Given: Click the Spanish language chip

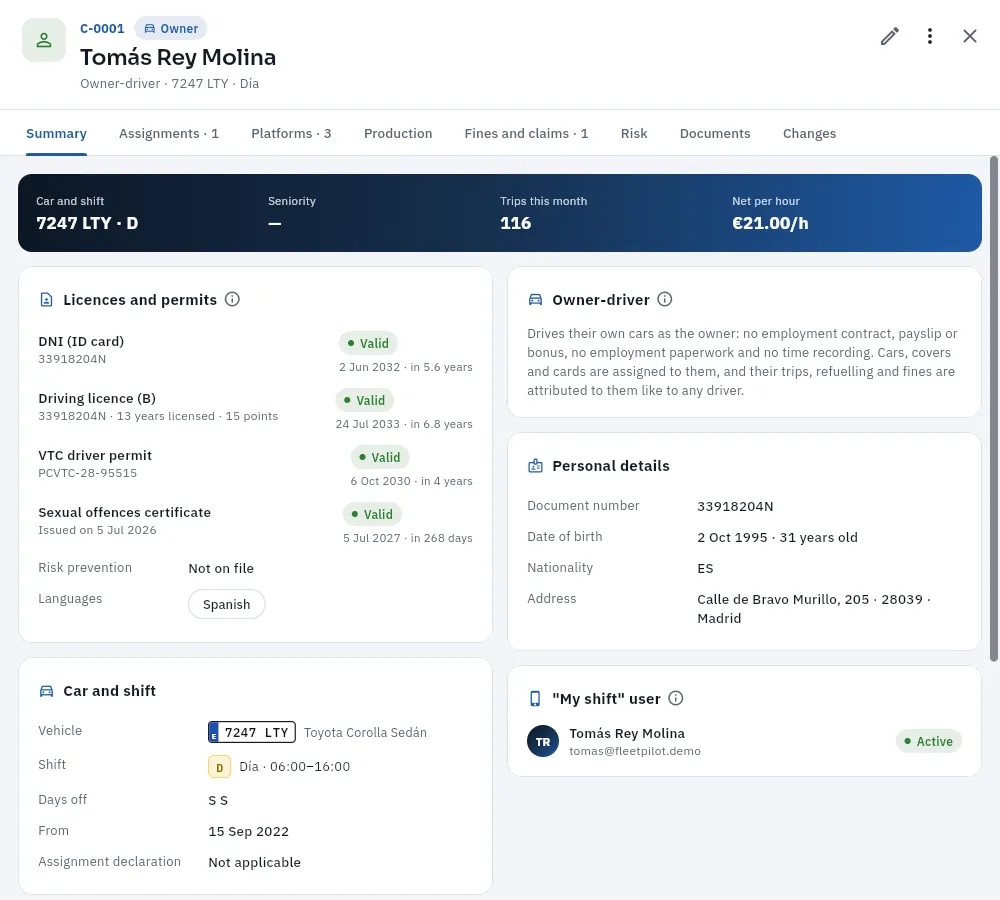Looking at the screenshot, I should coord(226,604).
